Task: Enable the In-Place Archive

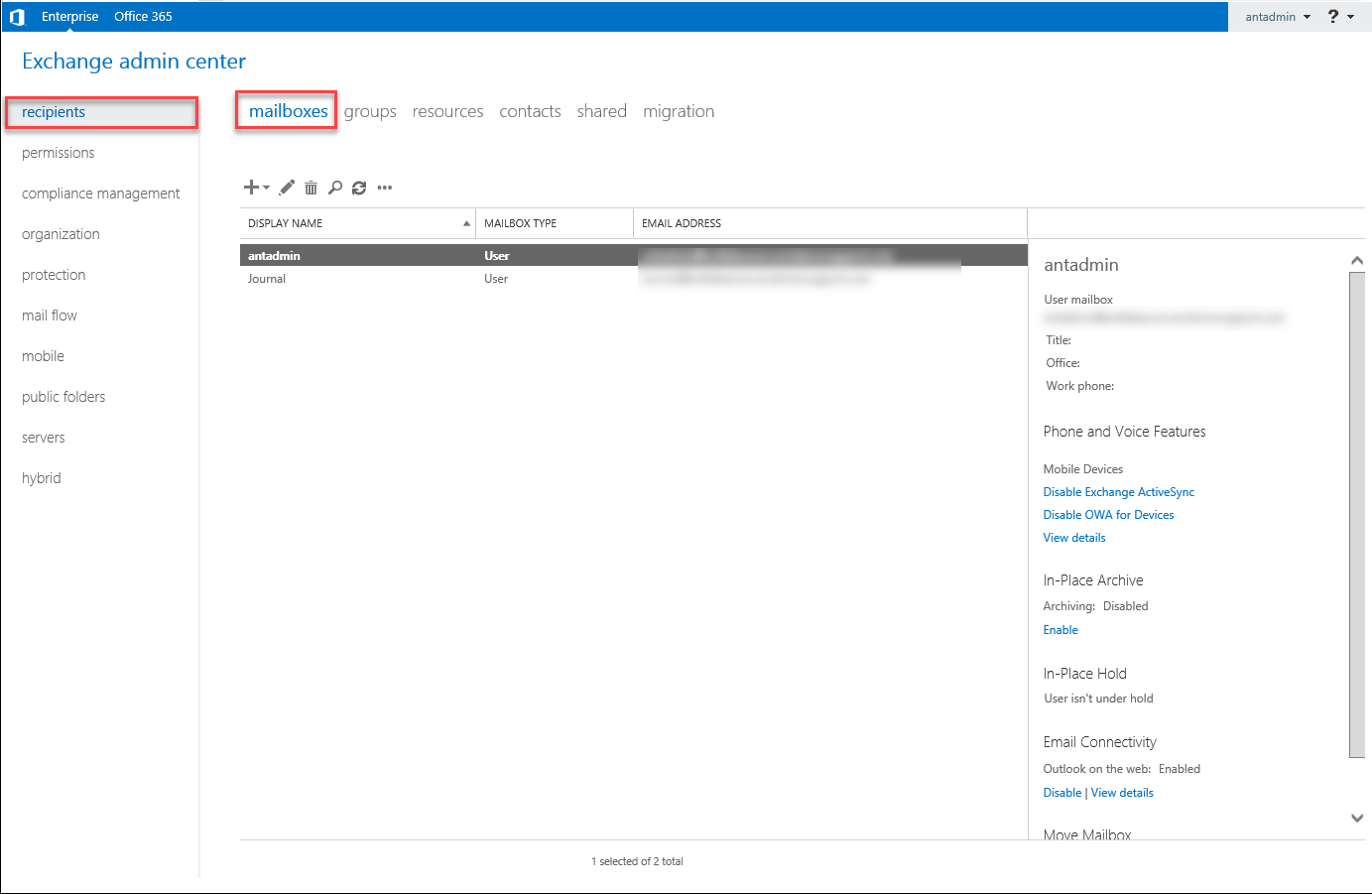Action: [x=1060, y=630]
